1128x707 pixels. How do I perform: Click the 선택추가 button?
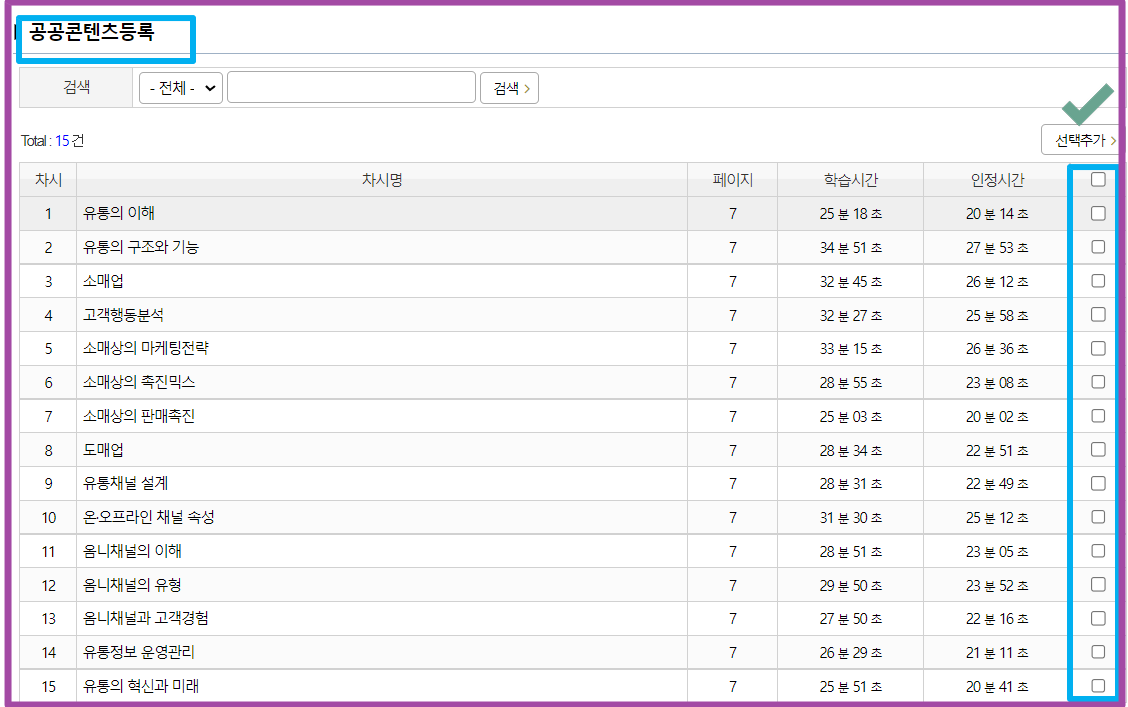pos(1079,141)
